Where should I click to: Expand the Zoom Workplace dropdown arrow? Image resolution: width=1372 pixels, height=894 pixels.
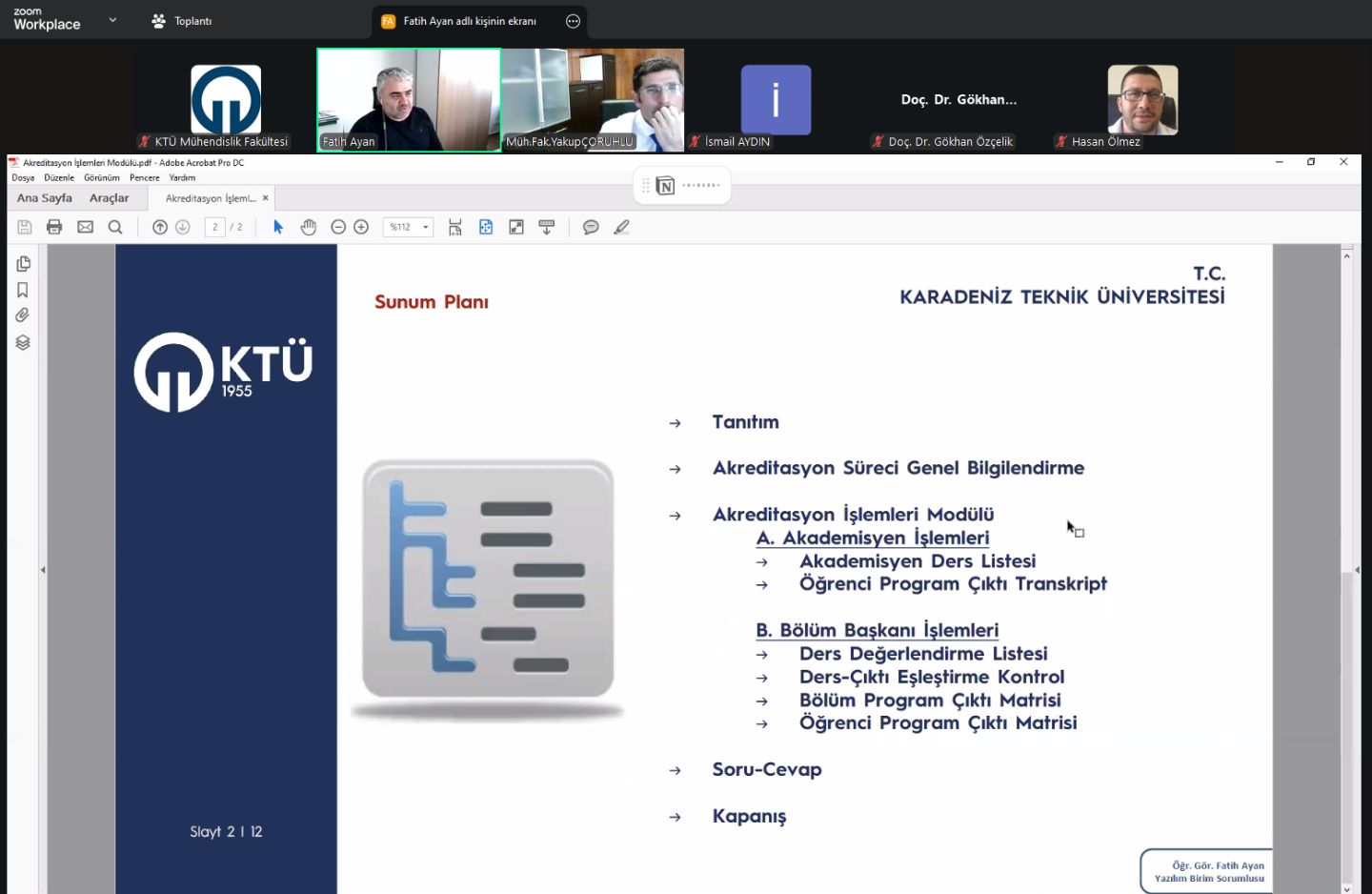click(x=112, y=20)
